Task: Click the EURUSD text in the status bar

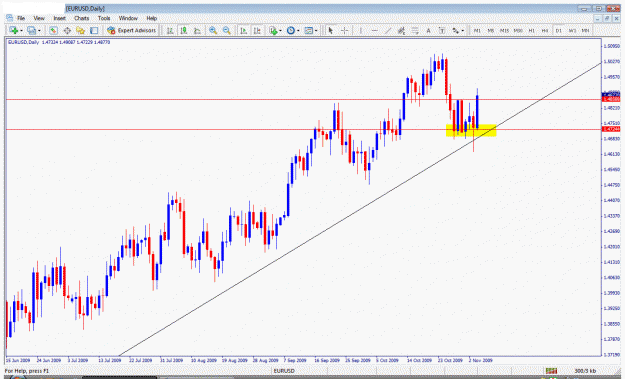Action: coord(284,371)
